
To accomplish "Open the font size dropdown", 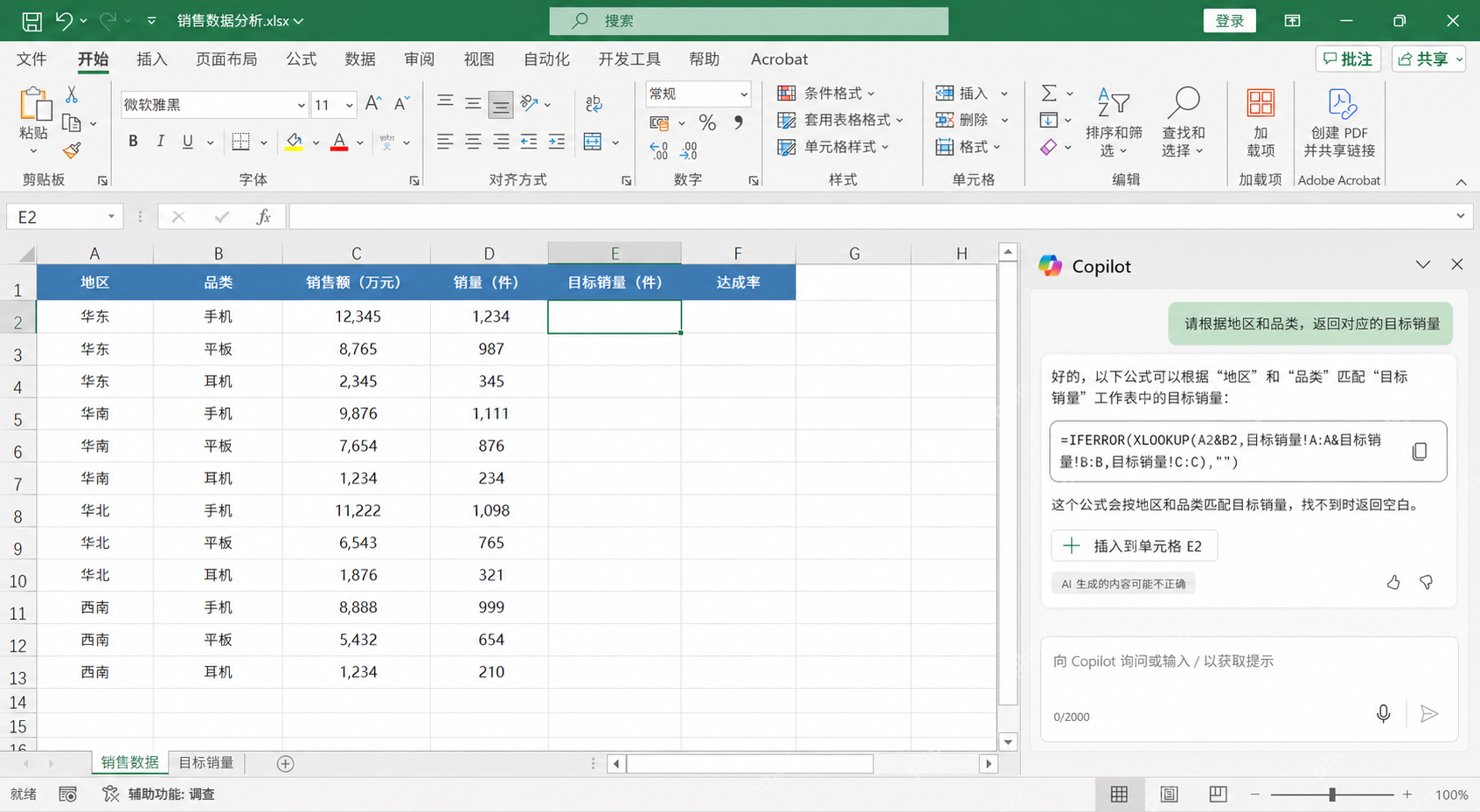I will pyautogui.click(x=350, y=105).
